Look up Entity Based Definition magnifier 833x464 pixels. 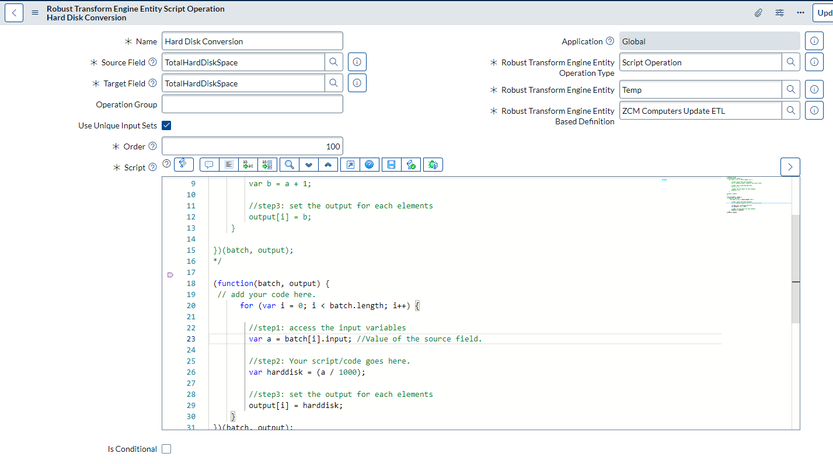(790, 111)
